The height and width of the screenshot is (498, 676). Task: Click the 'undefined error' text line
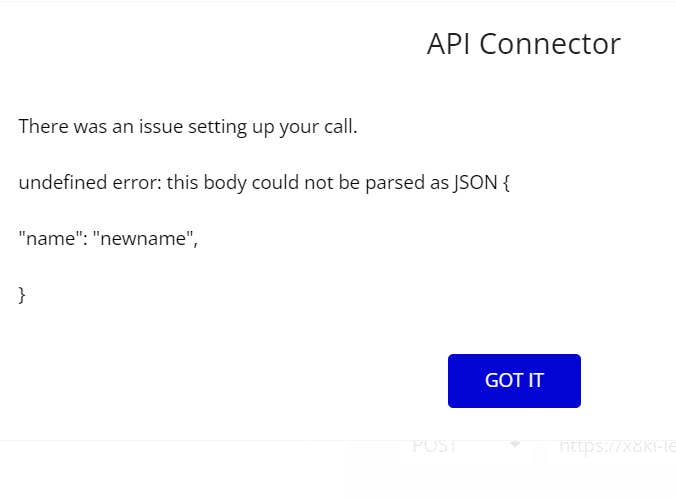[264, 182]
